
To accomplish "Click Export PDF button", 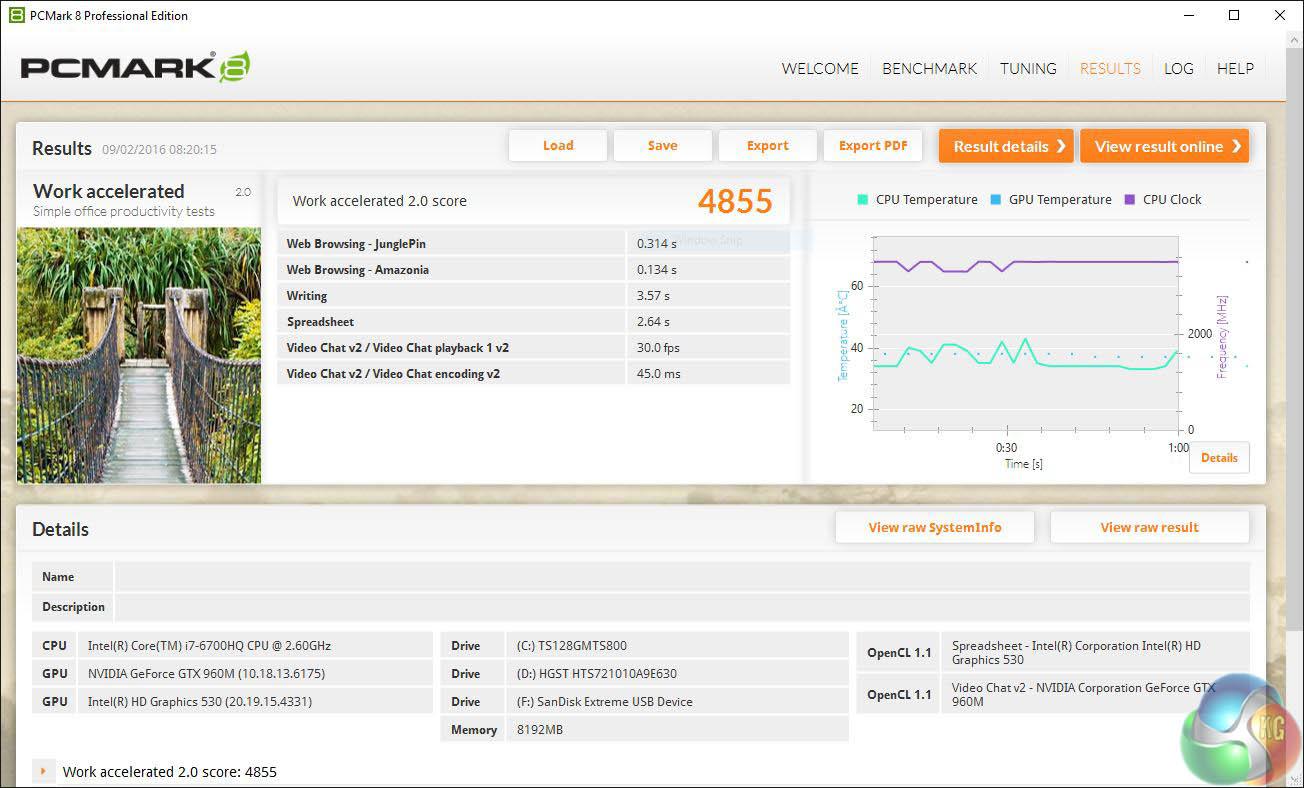I will click(873, 146).
